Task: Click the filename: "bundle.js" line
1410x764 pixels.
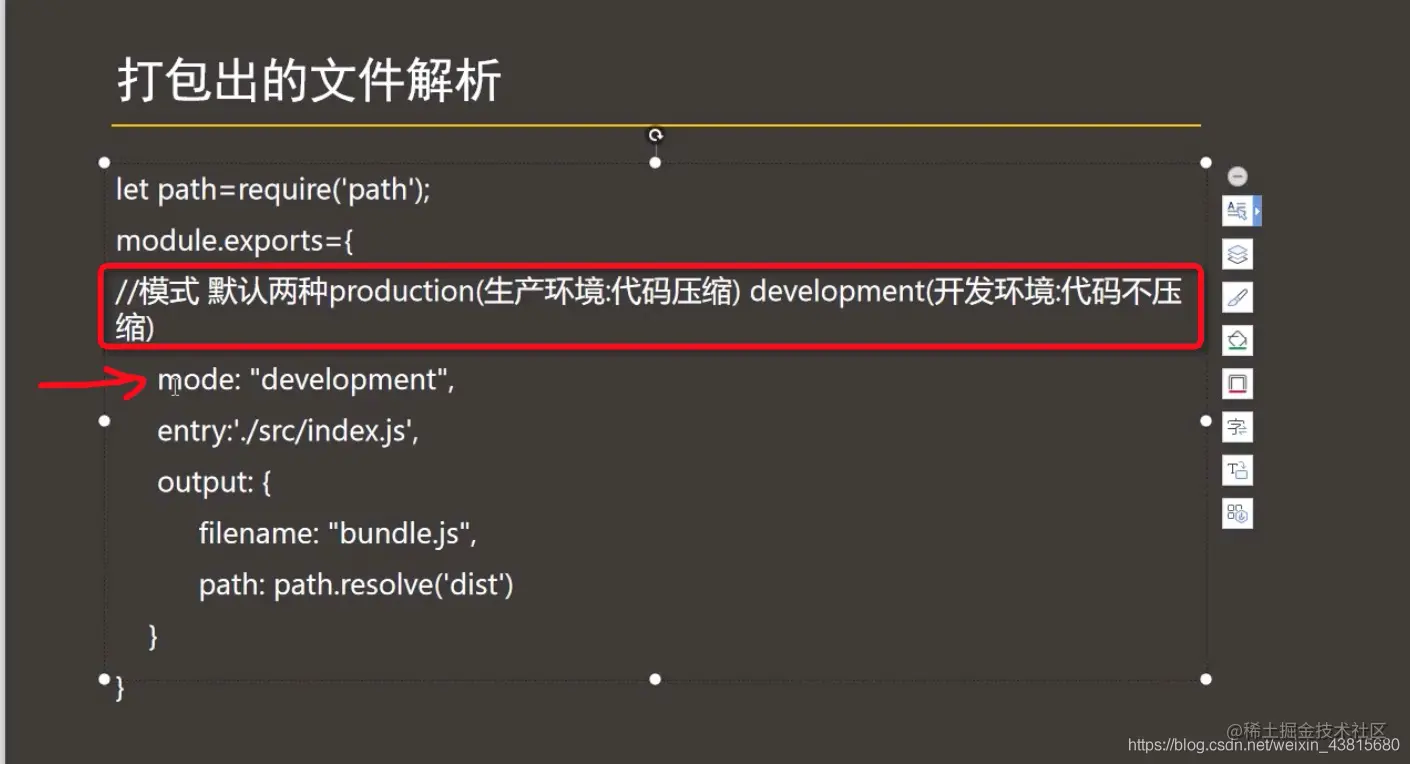Action: [338, 534]
